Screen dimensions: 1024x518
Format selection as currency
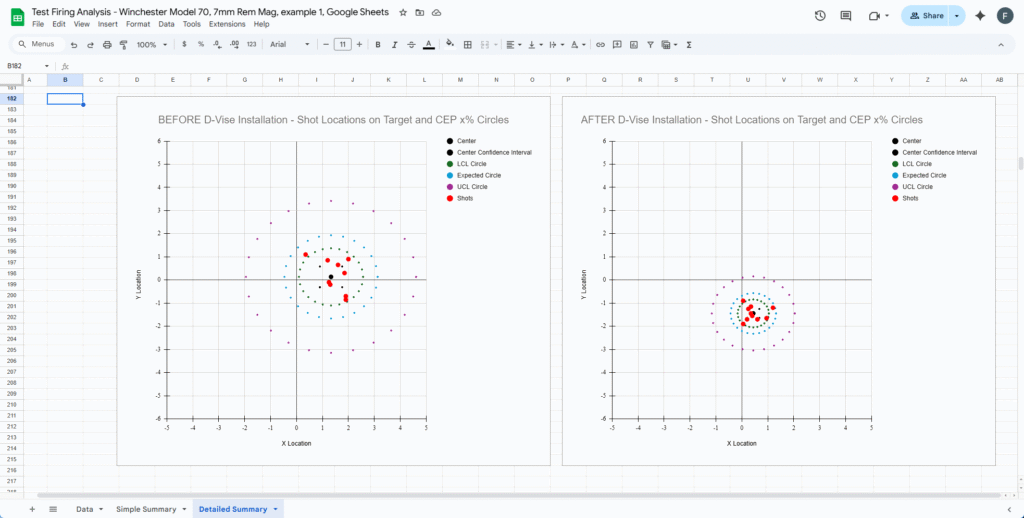tap(184, 44)
